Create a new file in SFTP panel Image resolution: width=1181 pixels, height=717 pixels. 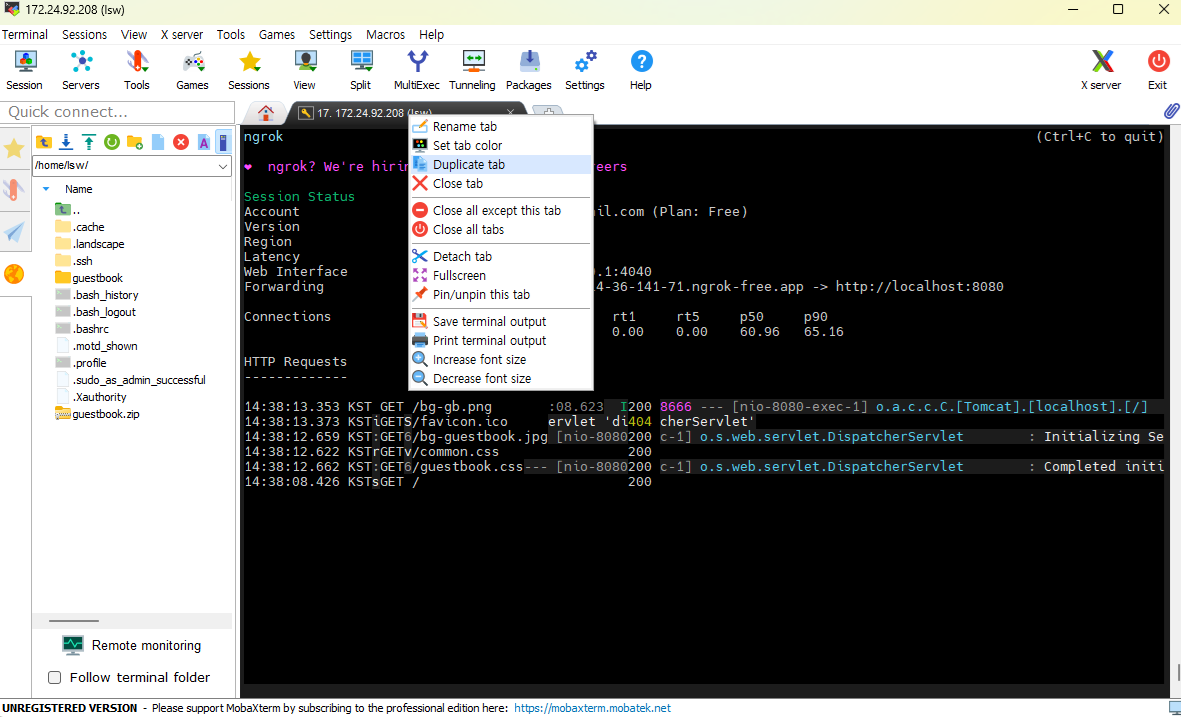pos(157,142)
